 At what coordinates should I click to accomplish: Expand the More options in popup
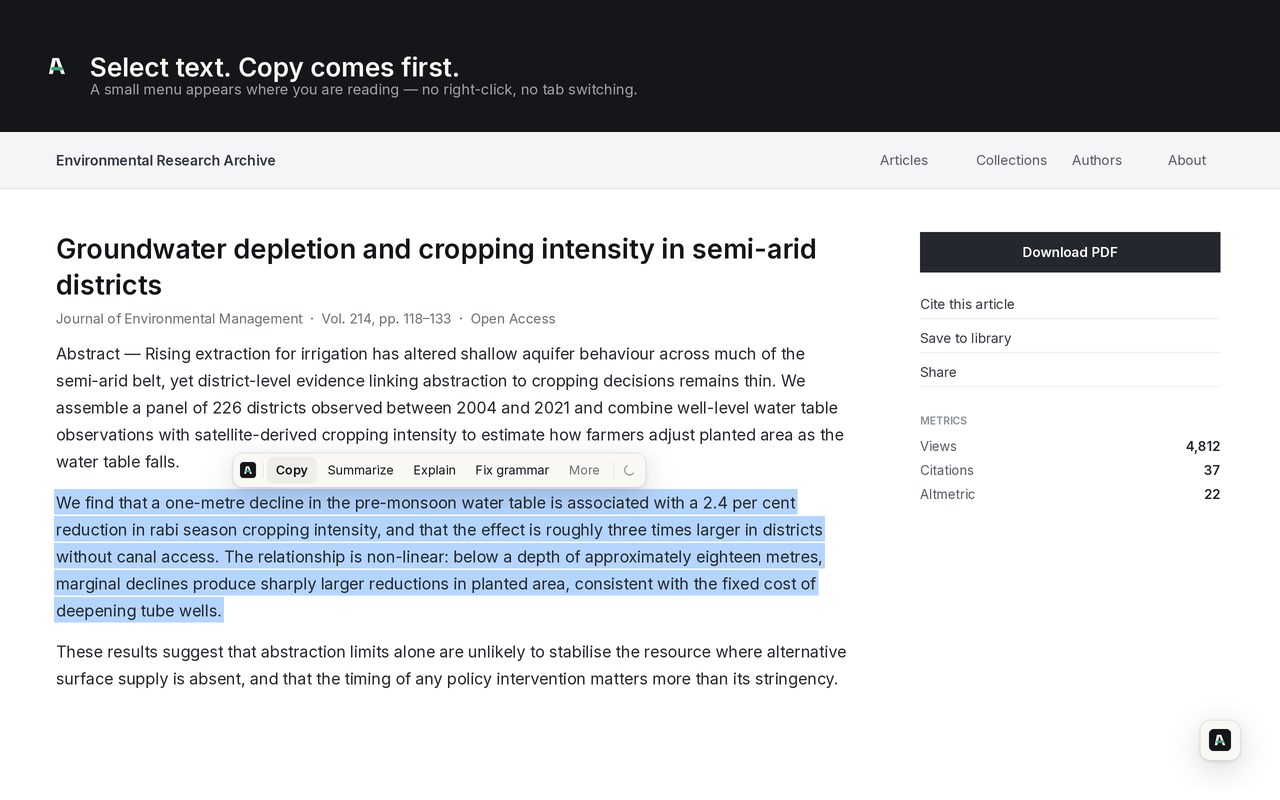click(584, 470)
